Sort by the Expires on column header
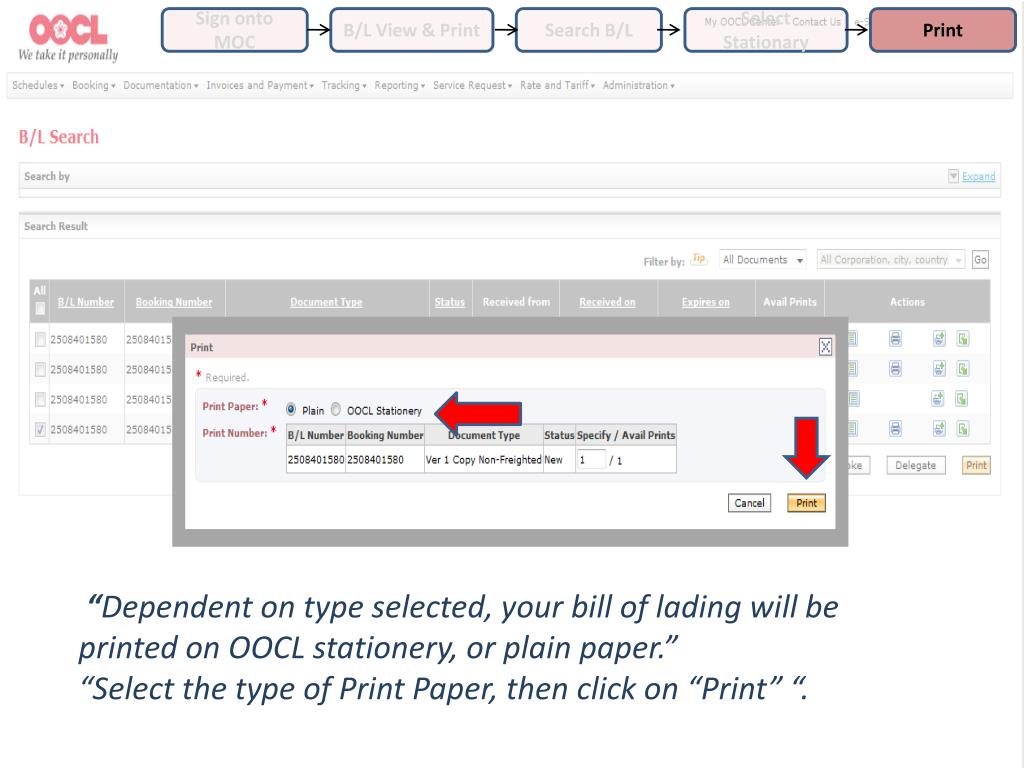Screen dimensions: 1024x768 point(705,302)
